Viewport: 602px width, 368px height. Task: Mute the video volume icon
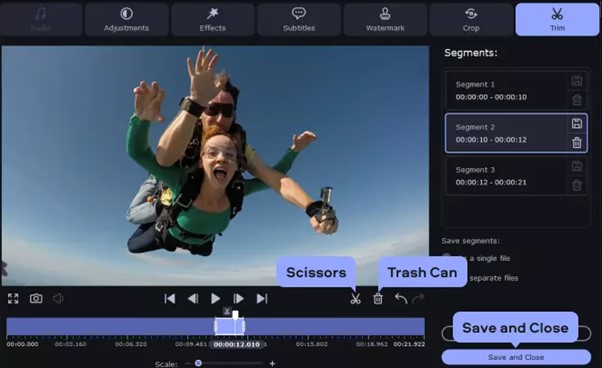[x=58, y=298]
